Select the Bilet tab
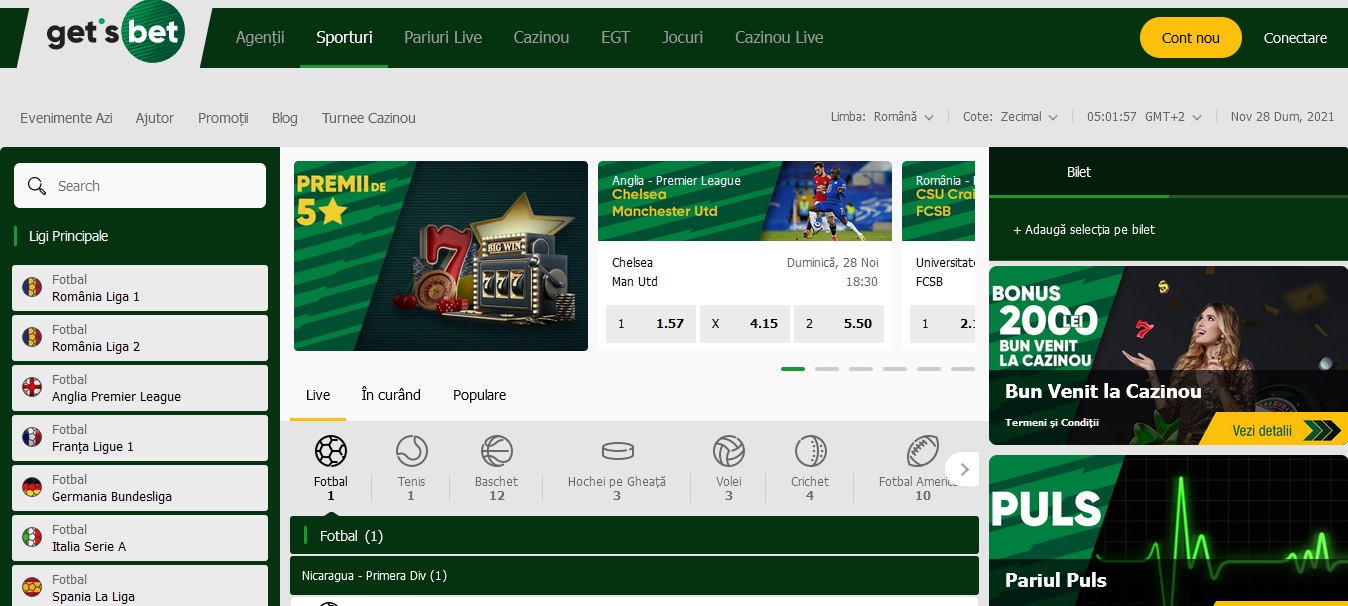 pos(1079,172)
